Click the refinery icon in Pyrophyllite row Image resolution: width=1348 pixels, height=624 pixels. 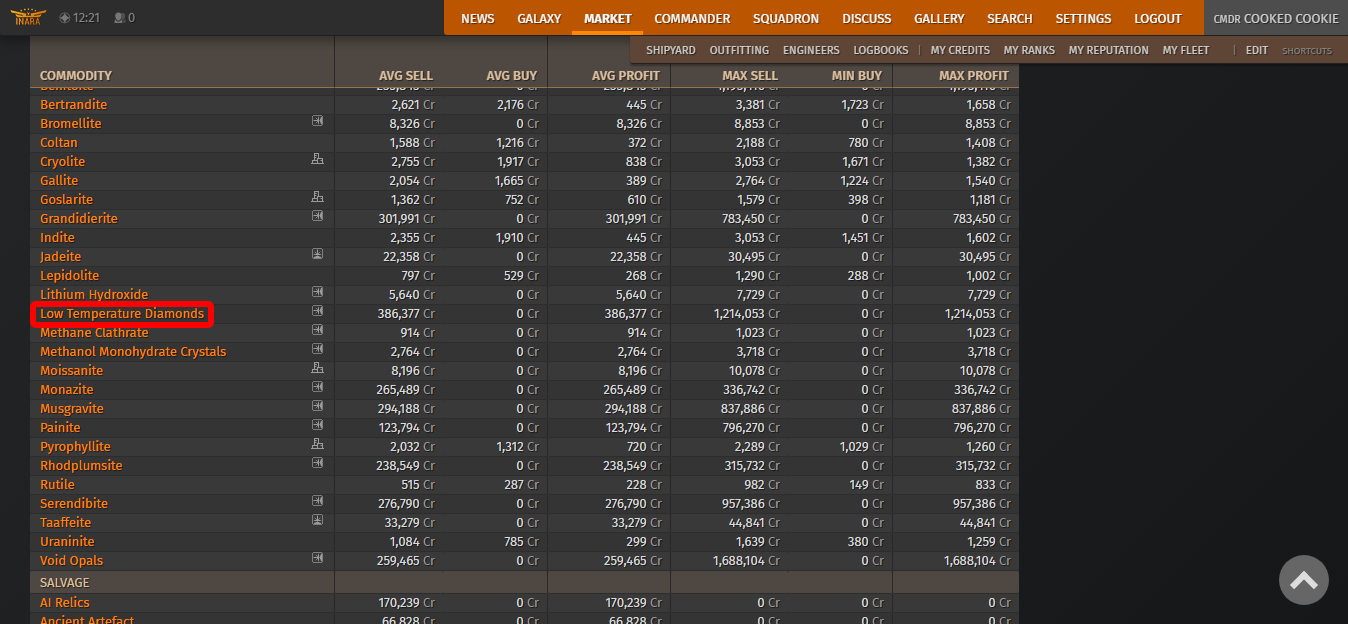[318, 445]
